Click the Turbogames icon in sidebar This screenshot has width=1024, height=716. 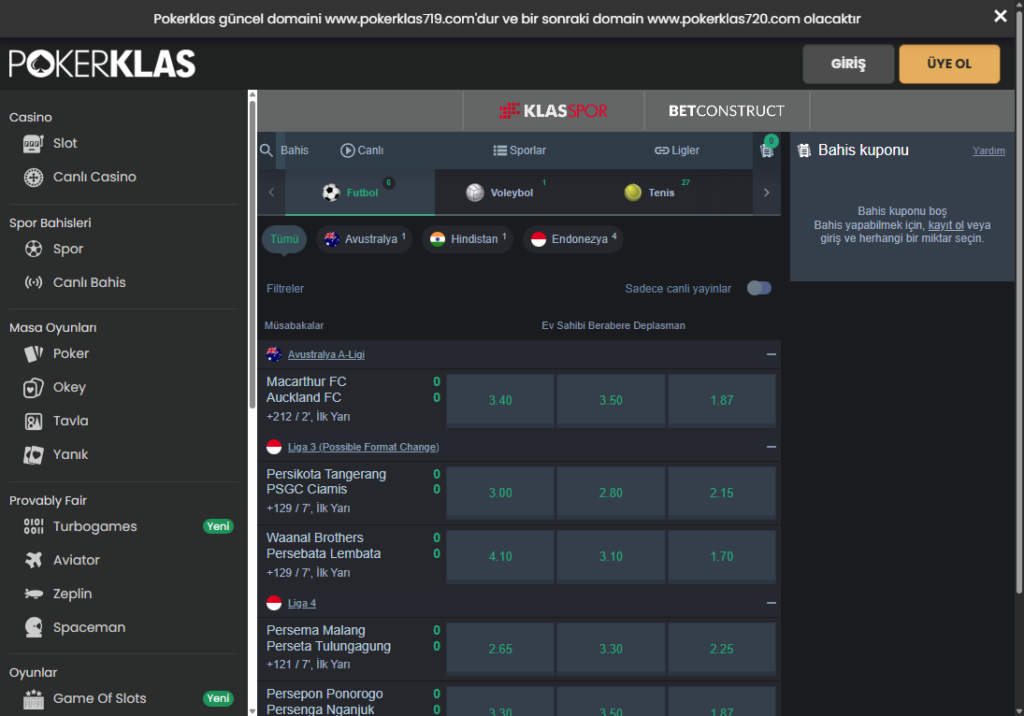pyautogui.click(x=34, y=527)
